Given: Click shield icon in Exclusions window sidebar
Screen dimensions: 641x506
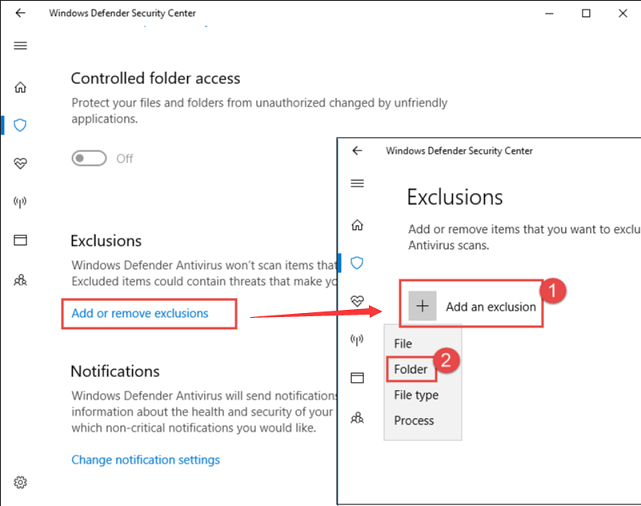Looking at the screenshot, I should (x=357, y=263).
